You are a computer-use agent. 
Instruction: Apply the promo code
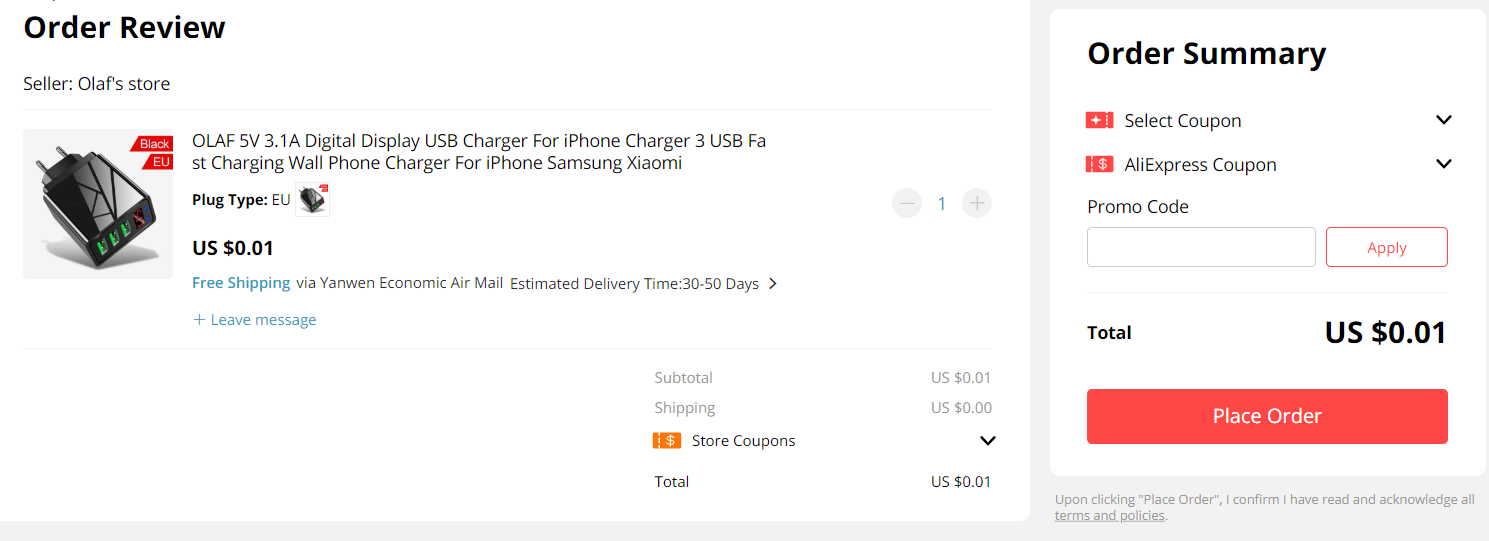1386,247
